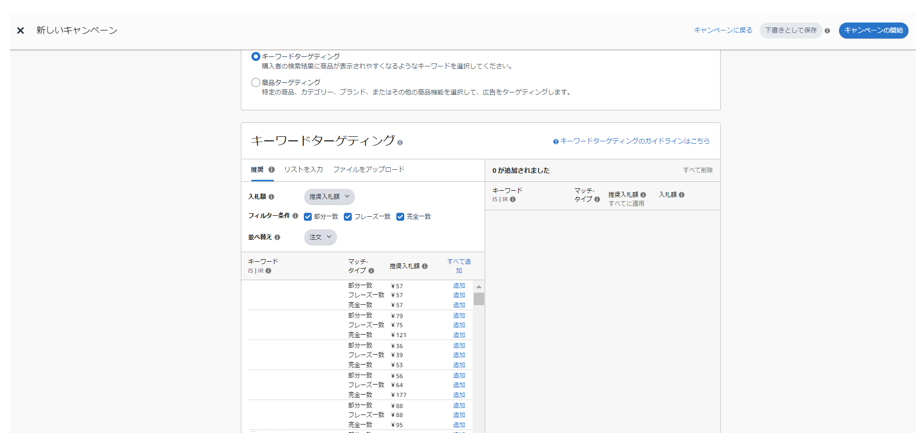This screenshot has width=924, height=444.
Task: Add keyword row with ¥36 bid
Action: [x=459, y=346]
